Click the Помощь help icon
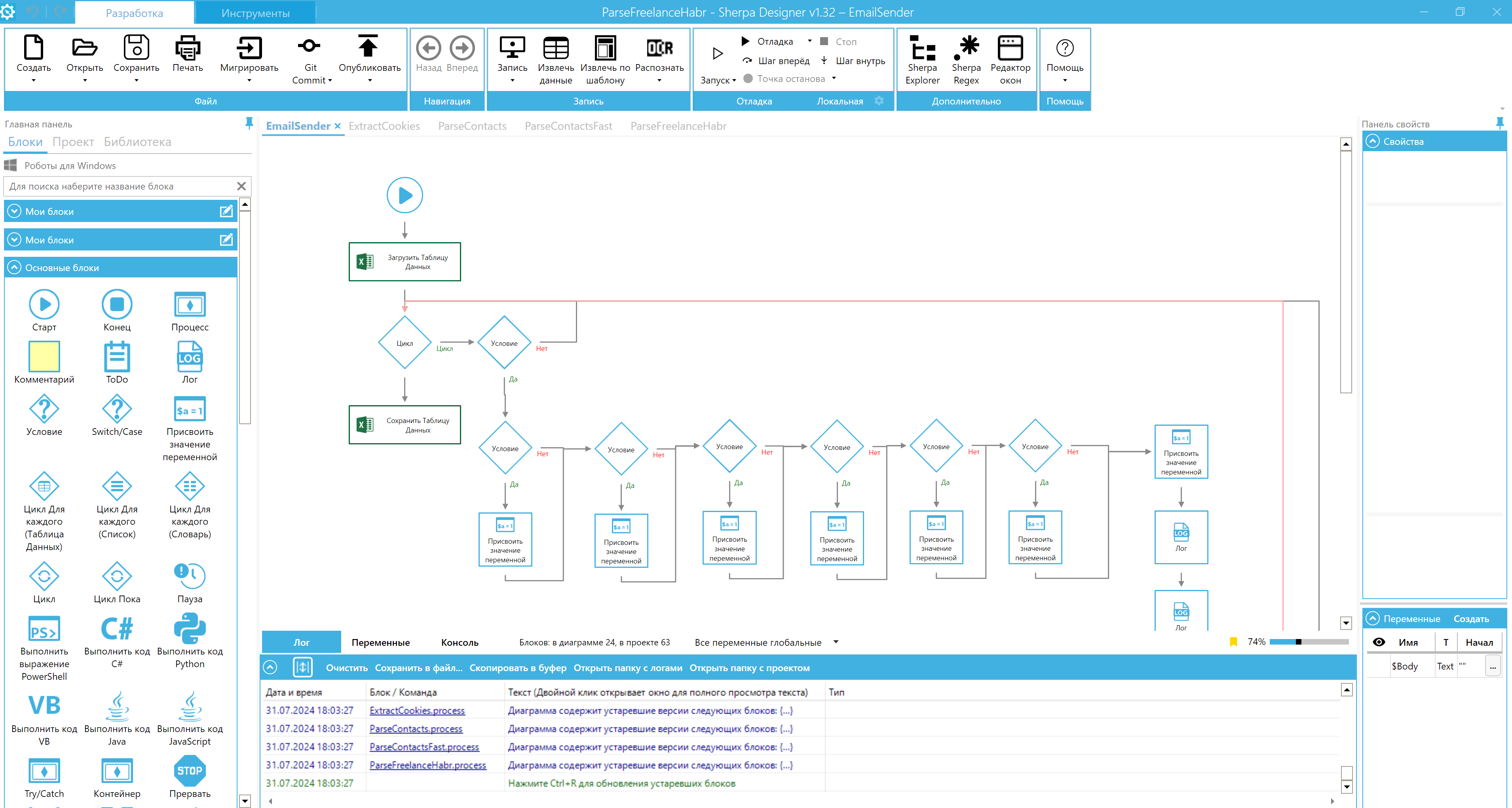Screen dimensions: 1512x808 point(1065,48)
